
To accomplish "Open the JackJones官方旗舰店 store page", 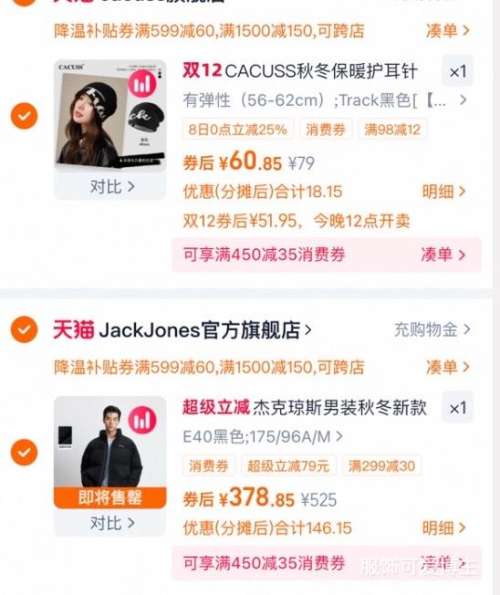I will [x=205, y=330].
